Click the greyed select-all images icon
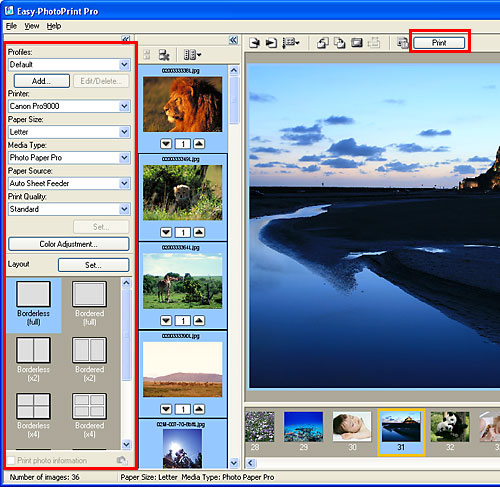Screen dimensions: 500x487 pos(147,55)
